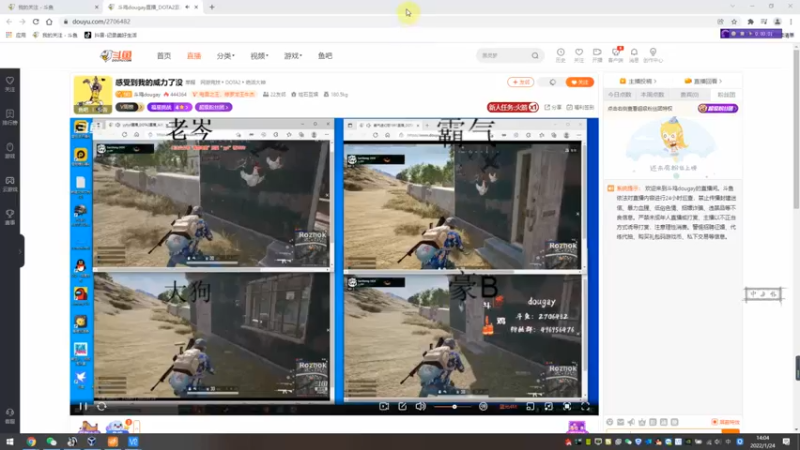Image resolution: width=800 pixels, height=450 pixels.
Task: Open the 云游戏 gamepad icon in left sidebar
Action: [10, 184]
